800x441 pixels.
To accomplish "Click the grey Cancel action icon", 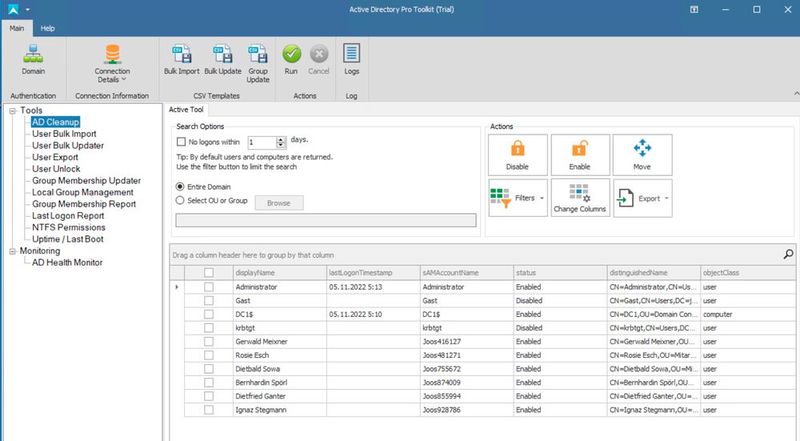I will [x=319, y=60].
